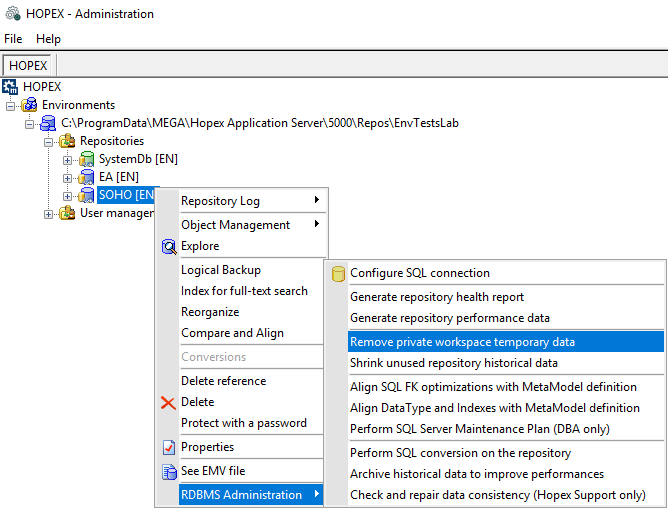This screenshot has height=513, width=668.
Task: Expand the User management node
Action: [49, 214]
